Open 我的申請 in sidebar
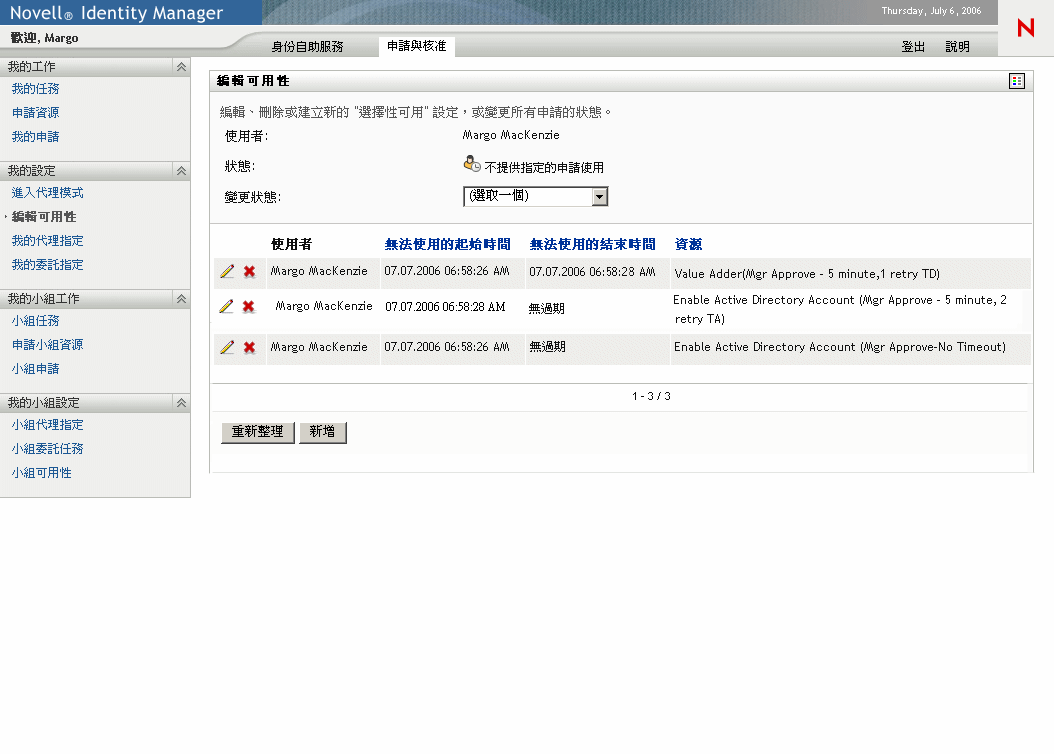The width and height of the screenshot is (1054, 754). coord(36,136)
